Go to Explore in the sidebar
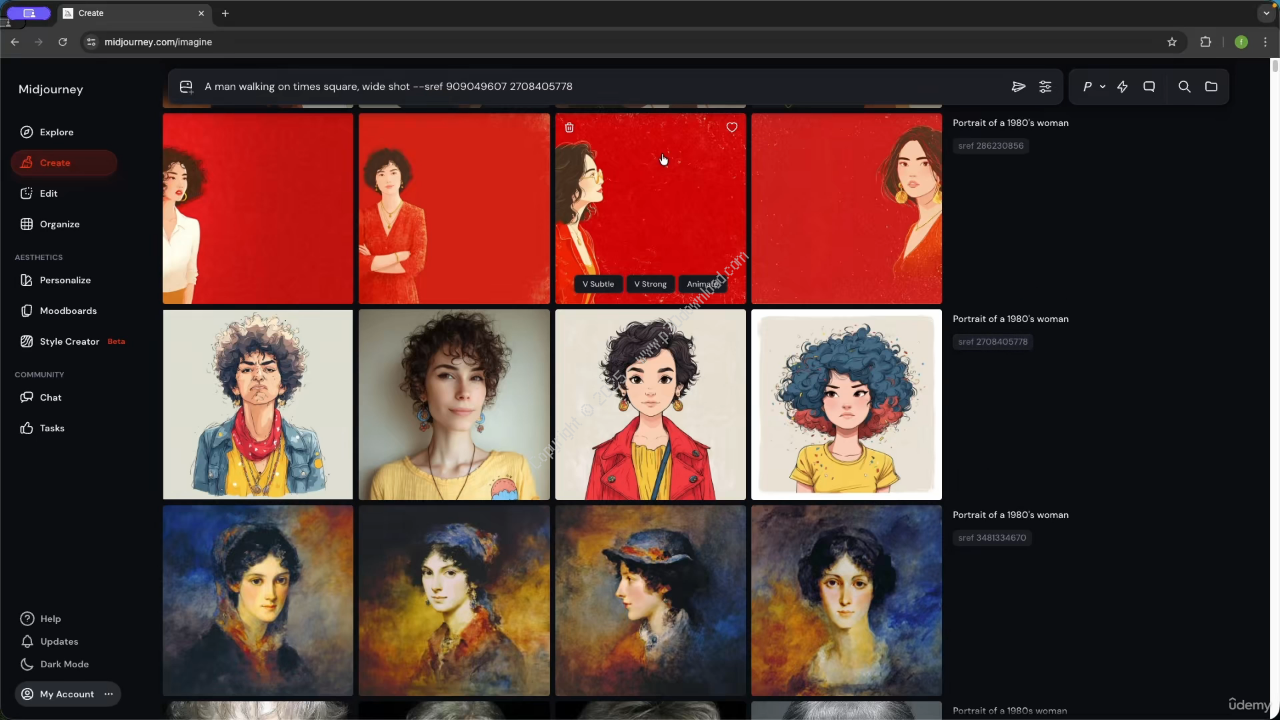1280x720 pixels. [x=56, y=132]
